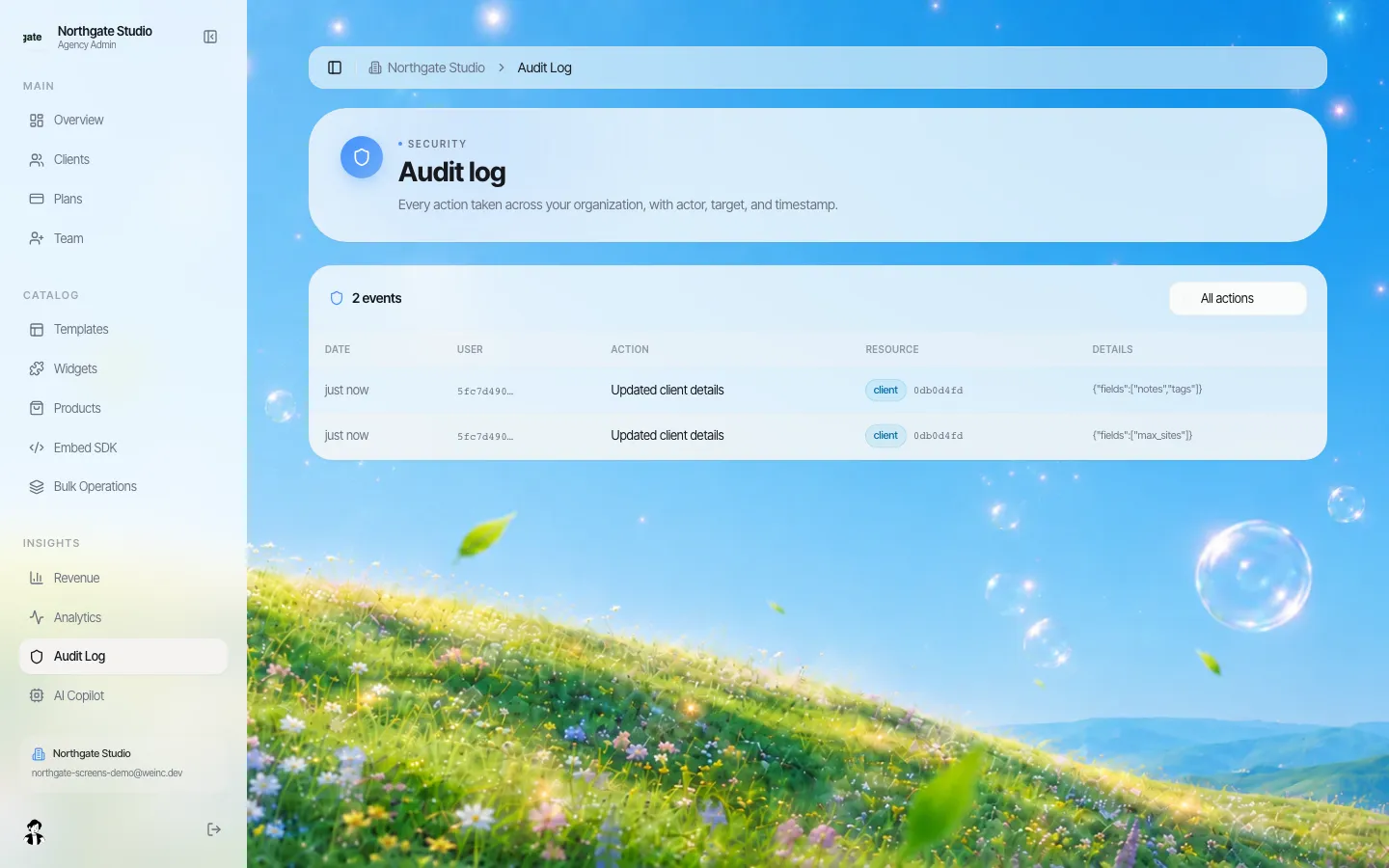Click the Clients people icon
Image resolution: width=1389 pixels, height=868 pixels.
coord(37,160)
